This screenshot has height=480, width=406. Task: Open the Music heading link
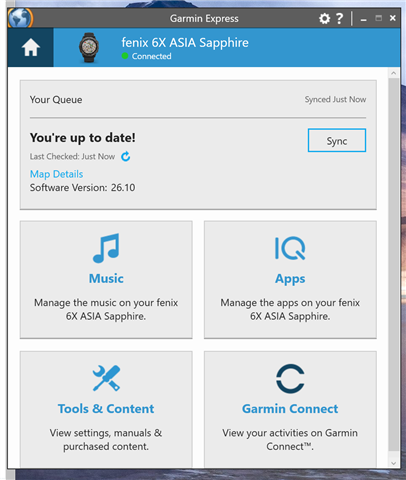[106, 279]
